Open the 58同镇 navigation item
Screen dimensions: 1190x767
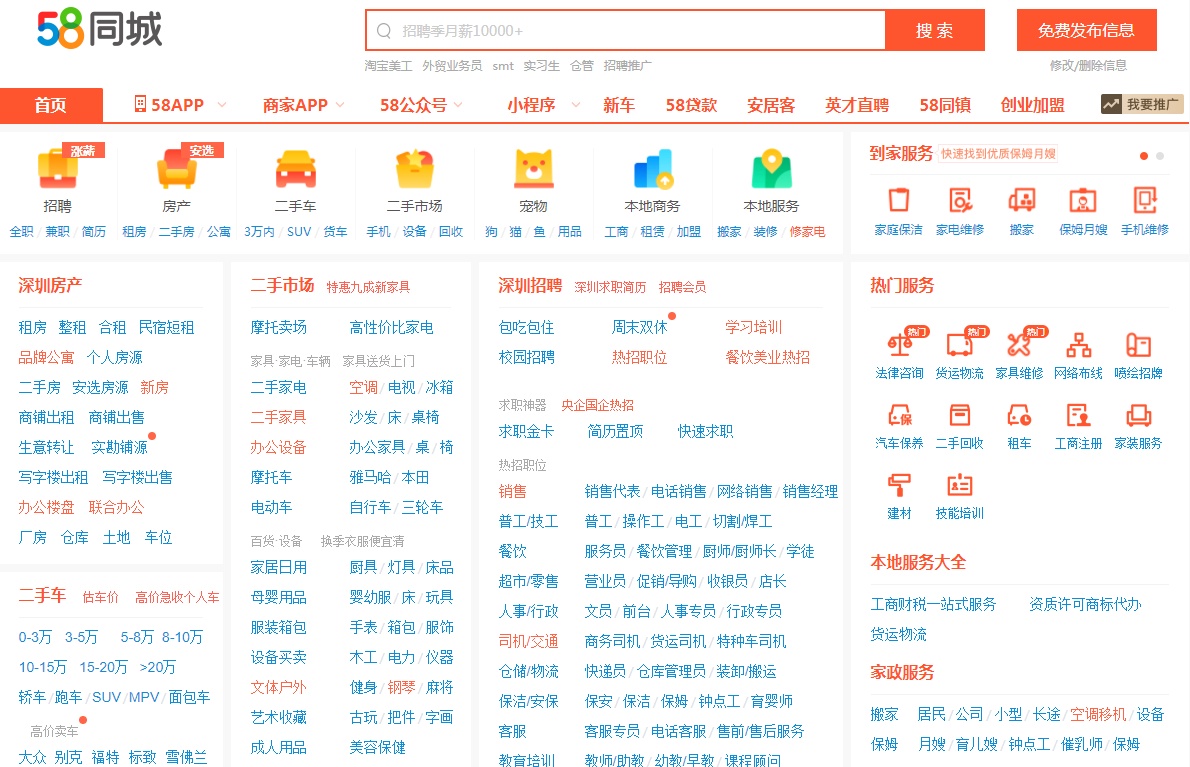945,105
